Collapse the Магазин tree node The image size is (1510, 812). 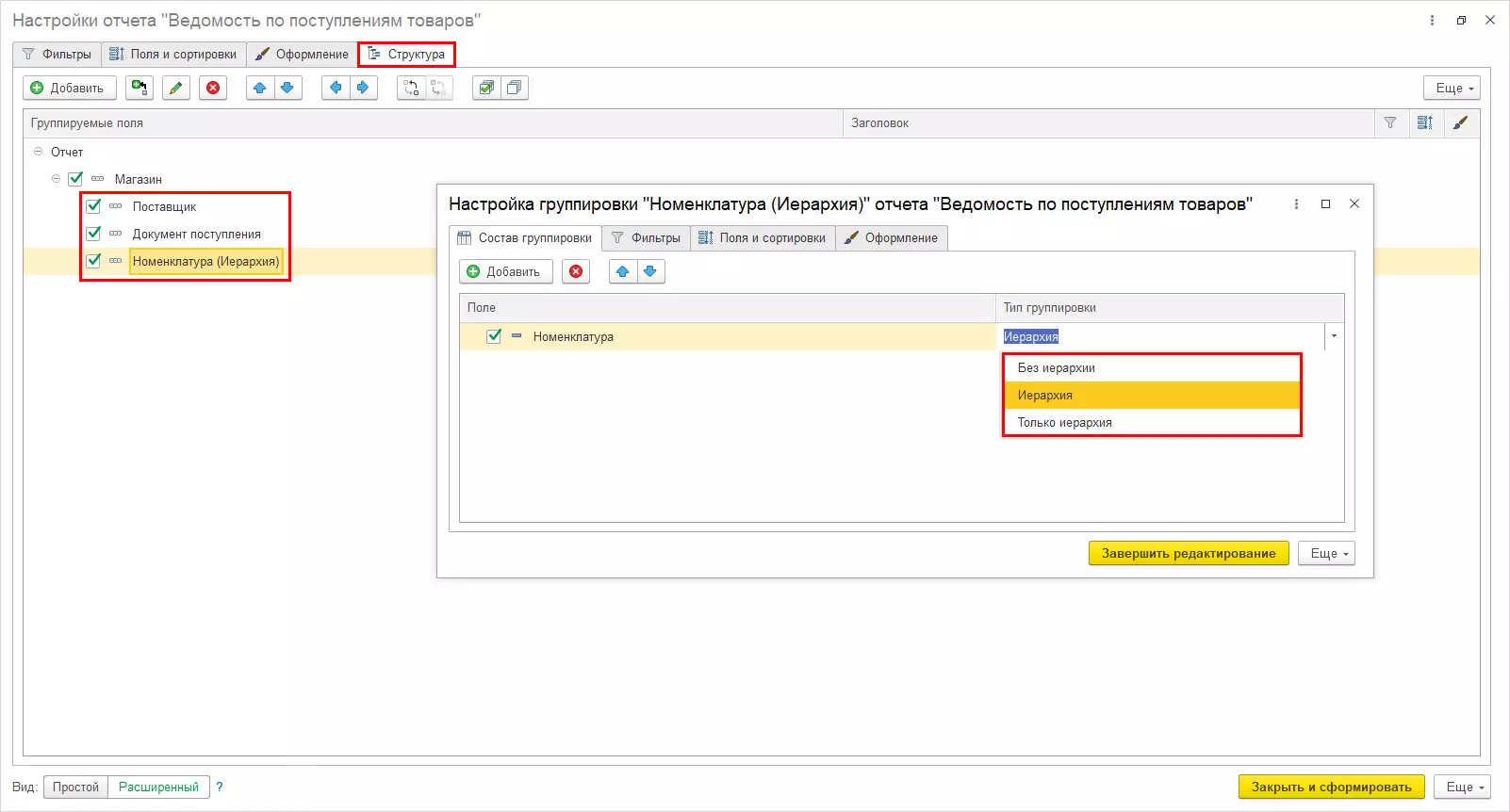pyautogui.click(x=56, y=179)
